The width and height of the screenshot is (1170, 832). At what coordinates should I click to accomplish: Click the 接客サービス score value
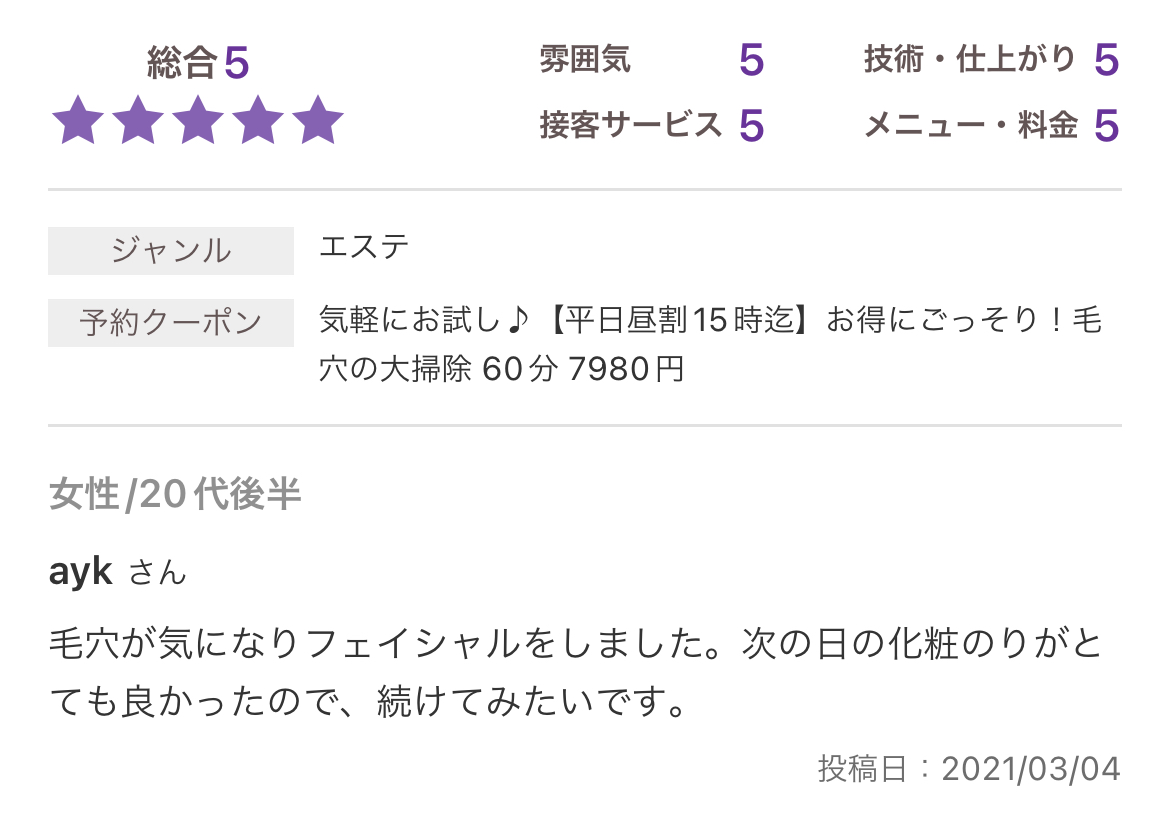(x=751, y=126)
